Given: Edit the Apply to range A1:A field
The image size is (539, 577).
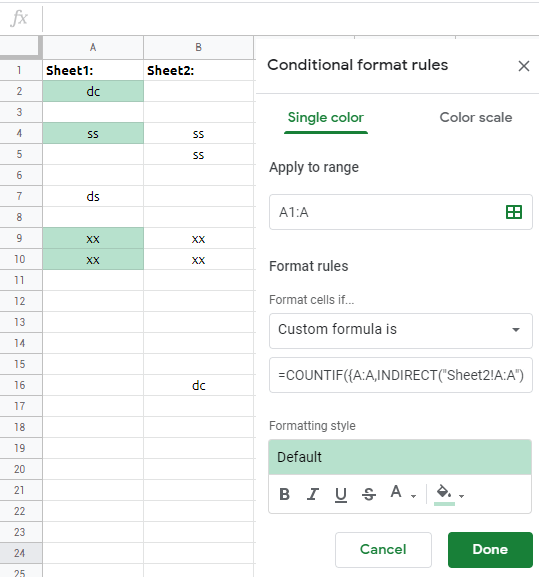Looking at the screenshot, I should [401, 212].
